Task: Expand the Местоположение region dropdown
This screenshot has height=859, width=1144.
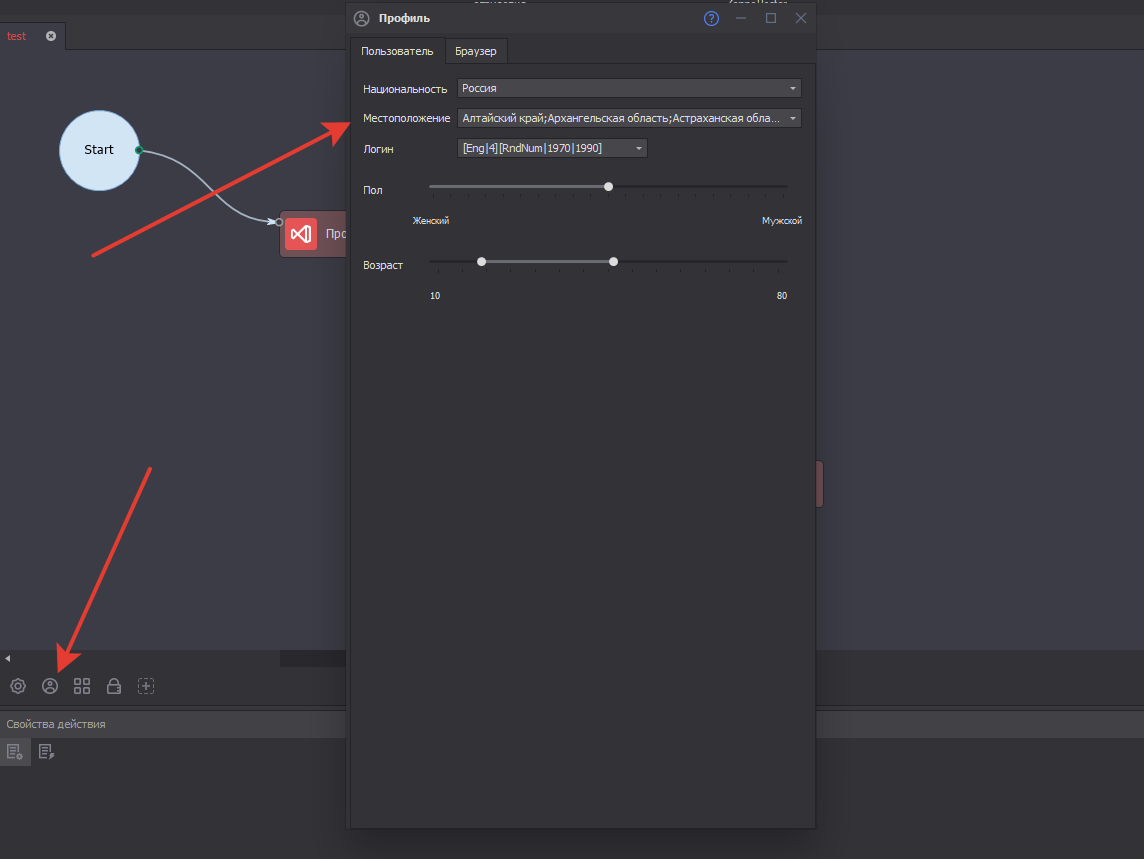Action: click(x=629, y=118)
